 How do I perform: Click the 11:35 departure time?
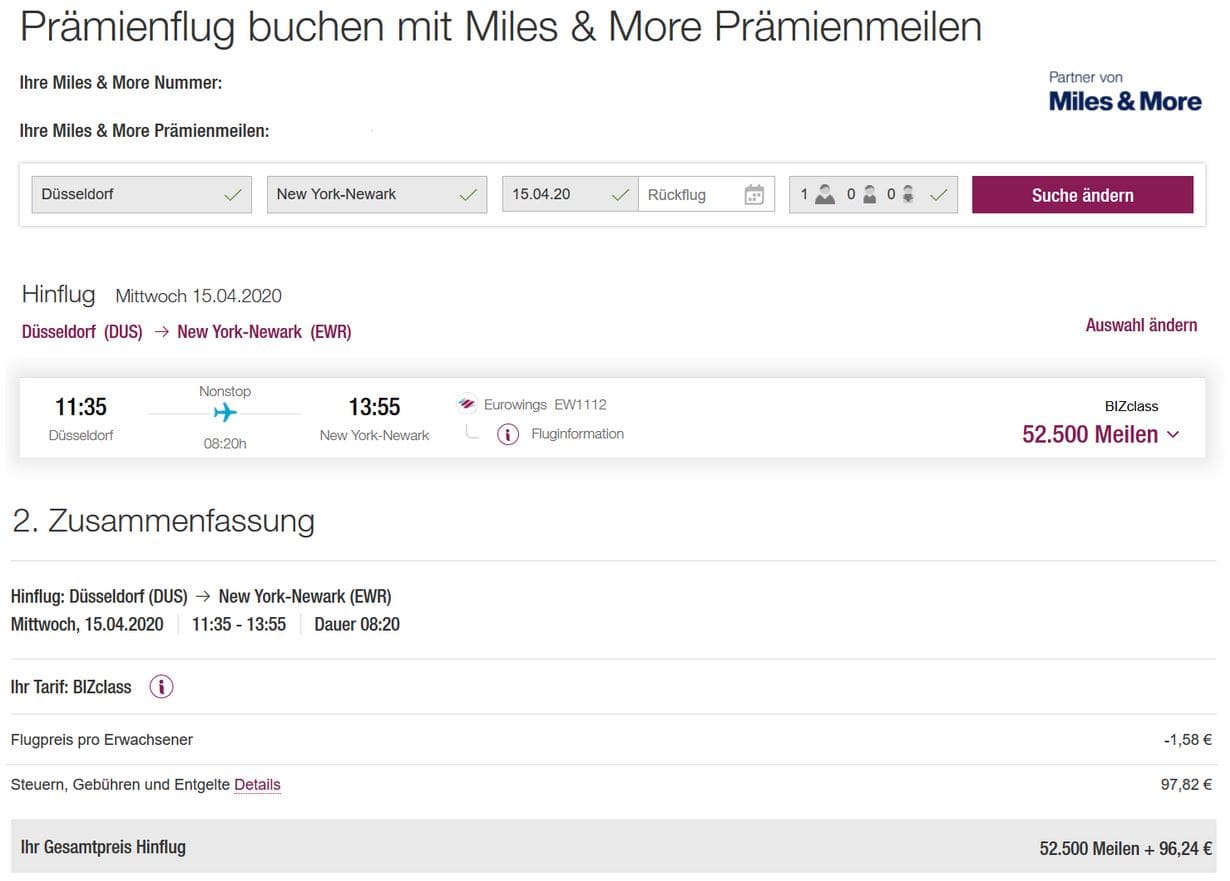[81, 407]
